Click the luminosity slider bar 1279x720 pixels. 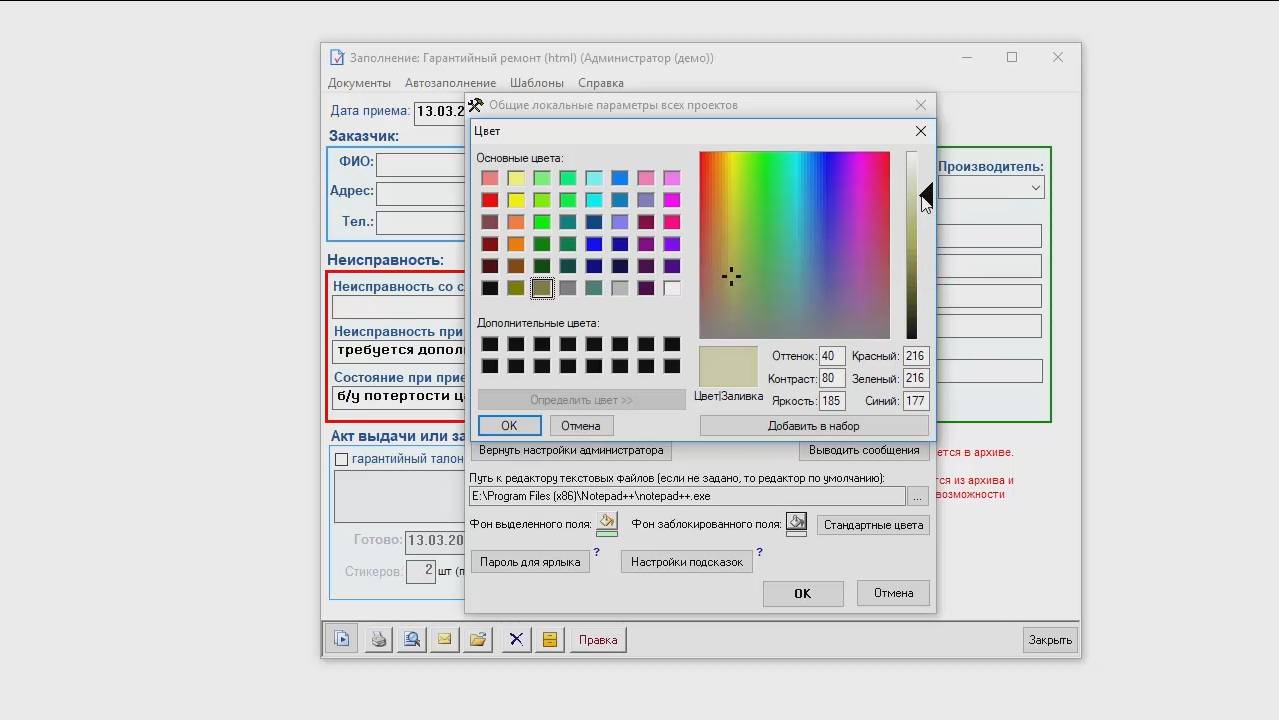pos(912,245)
